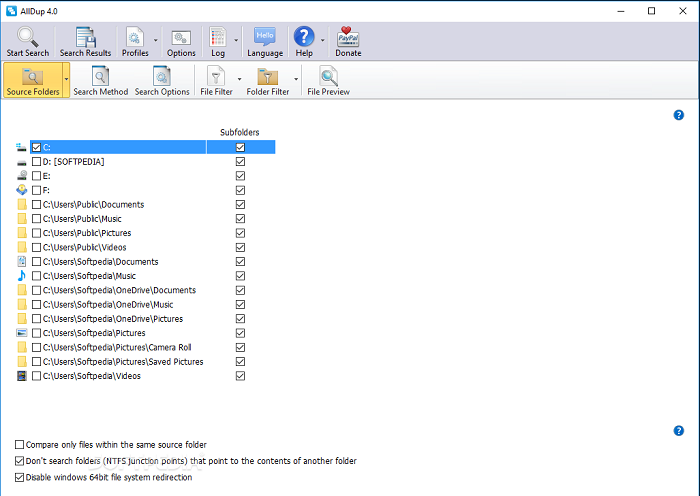Click the top blue help question icon
Image resolution: width=700 pixels, height=496 pixels.
click(x=679, y=115)
